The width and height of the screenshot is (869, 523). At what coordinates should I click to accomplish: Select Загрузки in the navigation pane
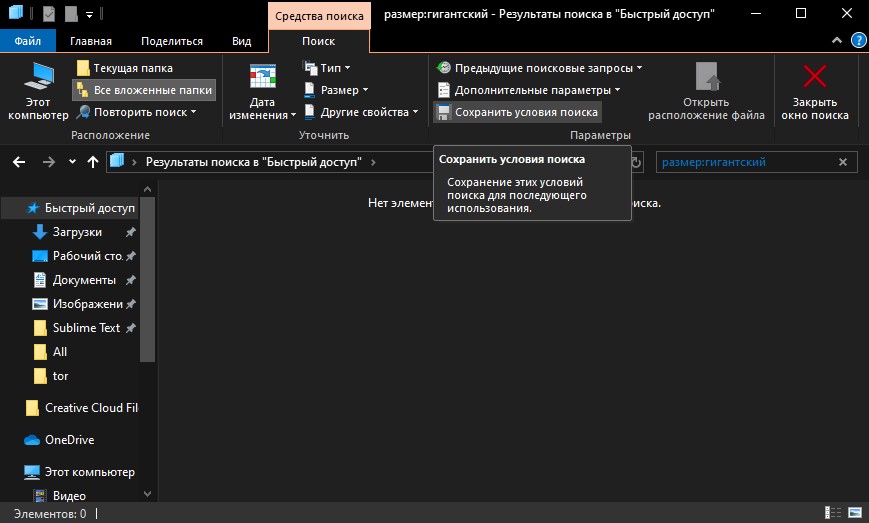click(77, 232)
